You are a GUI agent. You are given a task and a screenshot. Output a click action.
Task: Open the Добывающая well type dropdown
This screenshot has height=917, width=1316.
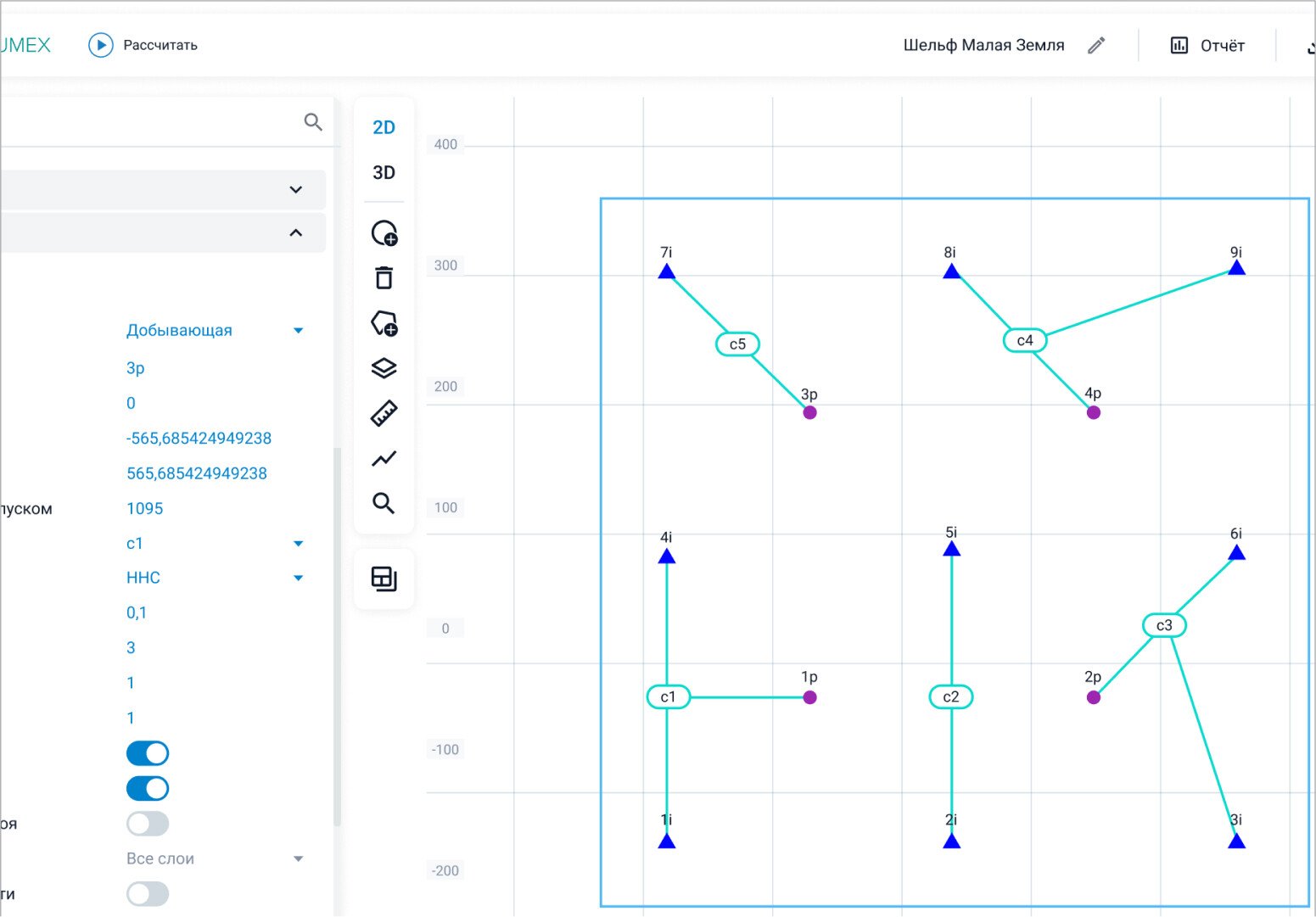click(x=214, y=331)
